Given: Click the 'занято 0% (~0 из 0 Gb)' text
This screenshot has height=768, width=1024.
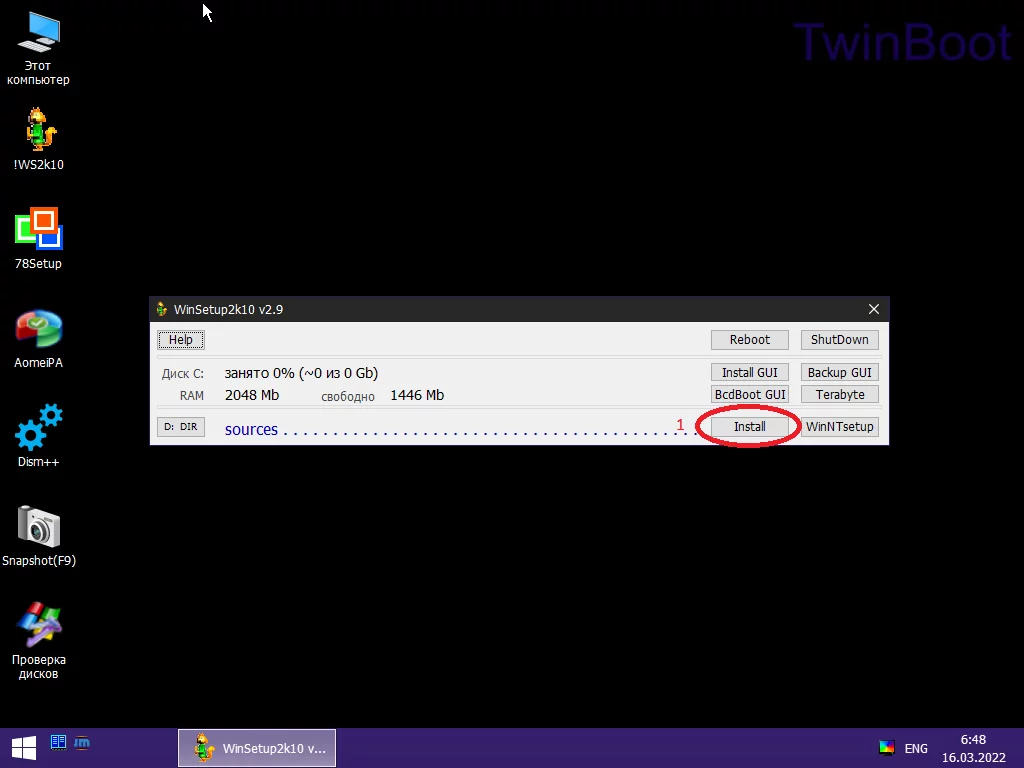Looking at the screenshot, I should click(301, 373).
